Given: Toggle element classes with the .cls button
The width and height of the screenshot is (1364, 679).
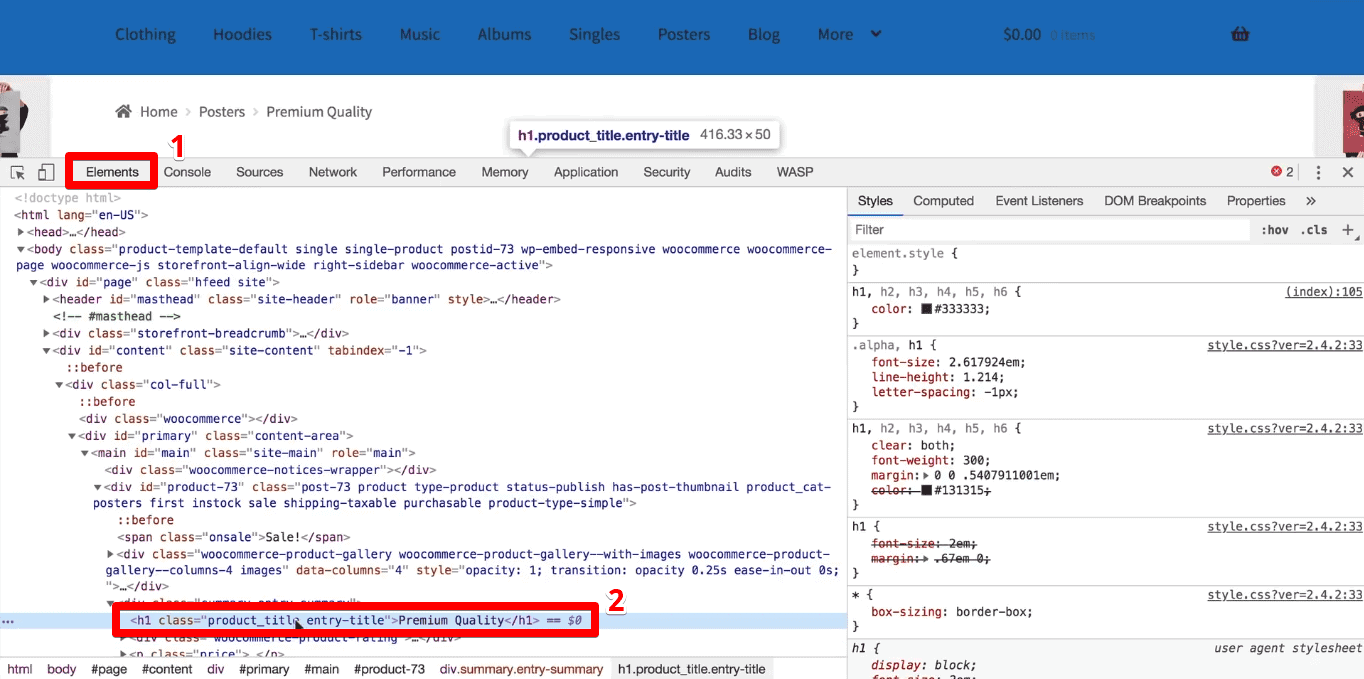Looking at the screenshot, I should click(x=1313, y=229).
